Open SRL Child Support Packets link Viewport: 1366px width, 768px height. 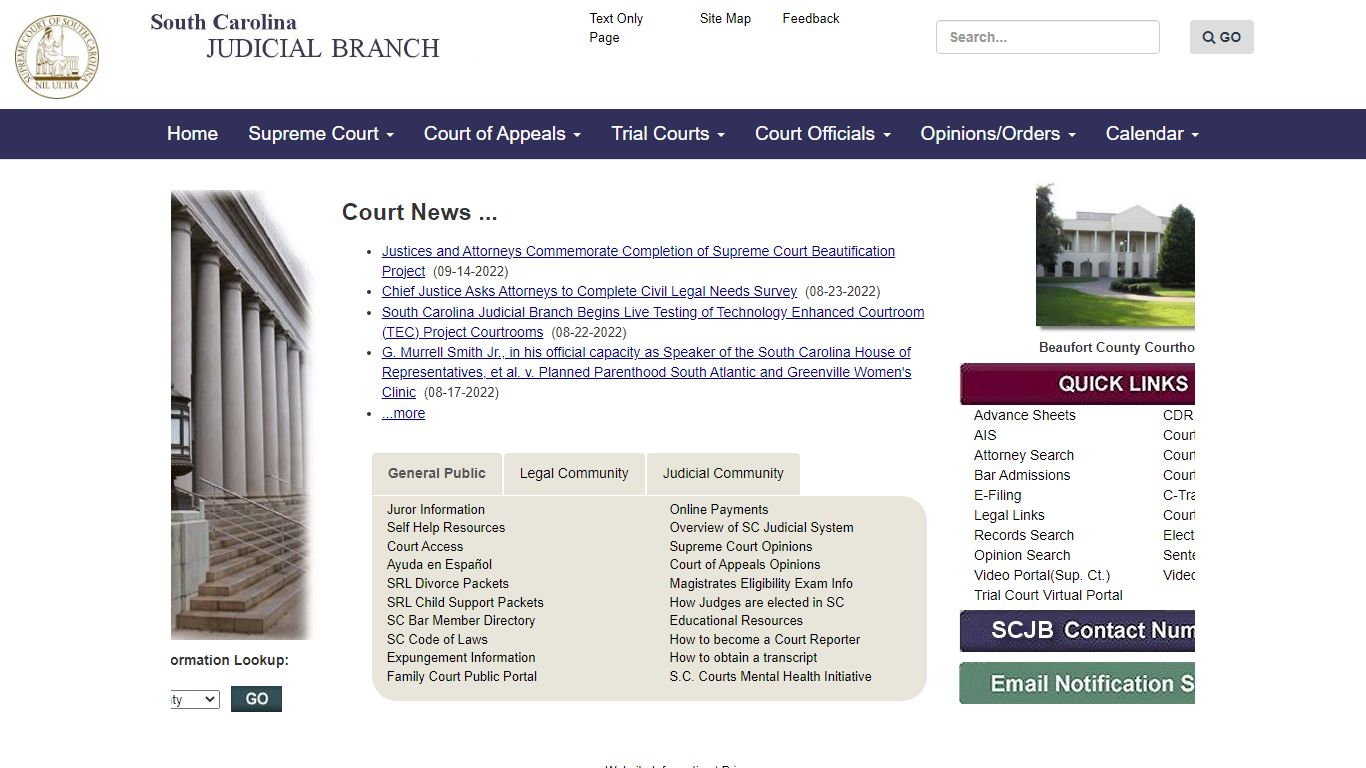pos(465,602)
